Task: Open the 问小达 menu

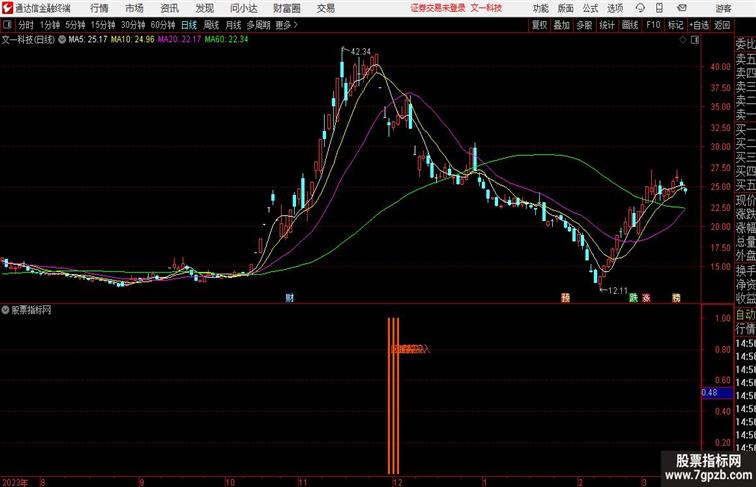Action: coord(243,8)
